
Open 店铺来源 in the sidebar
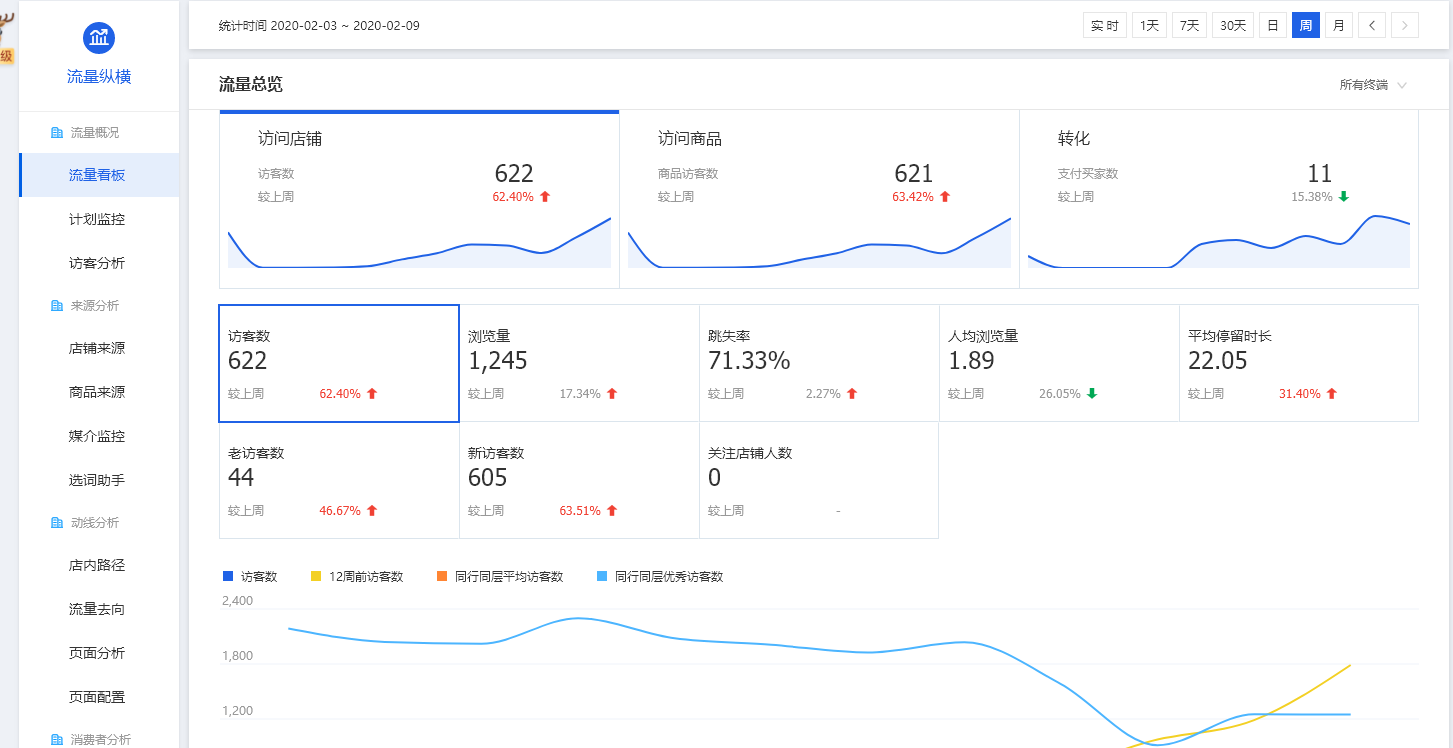(x=97, y=348)
